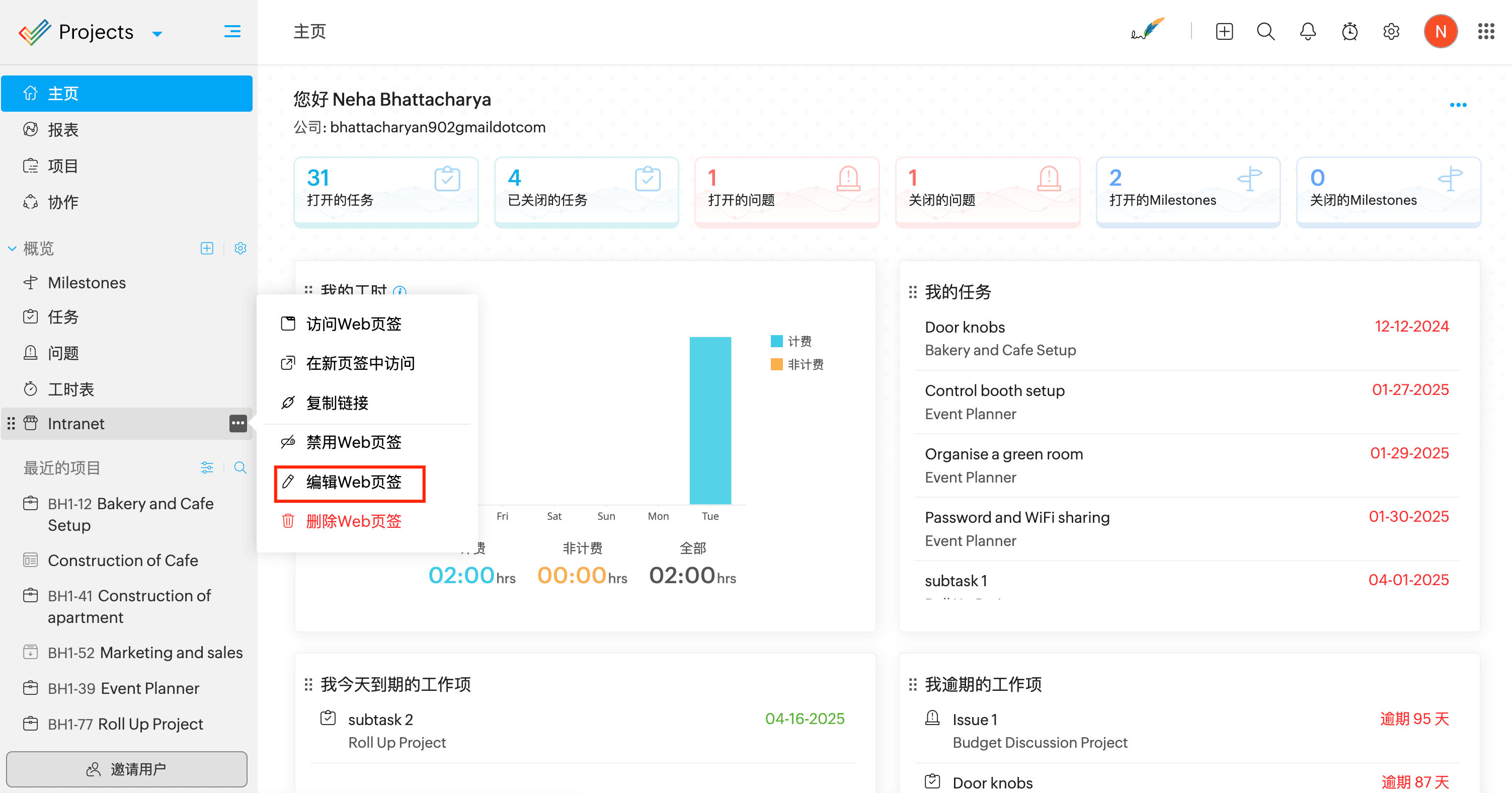Select 编辑Web页签 in context menu
The image size is (1512, 793).
tap(353, 482)
